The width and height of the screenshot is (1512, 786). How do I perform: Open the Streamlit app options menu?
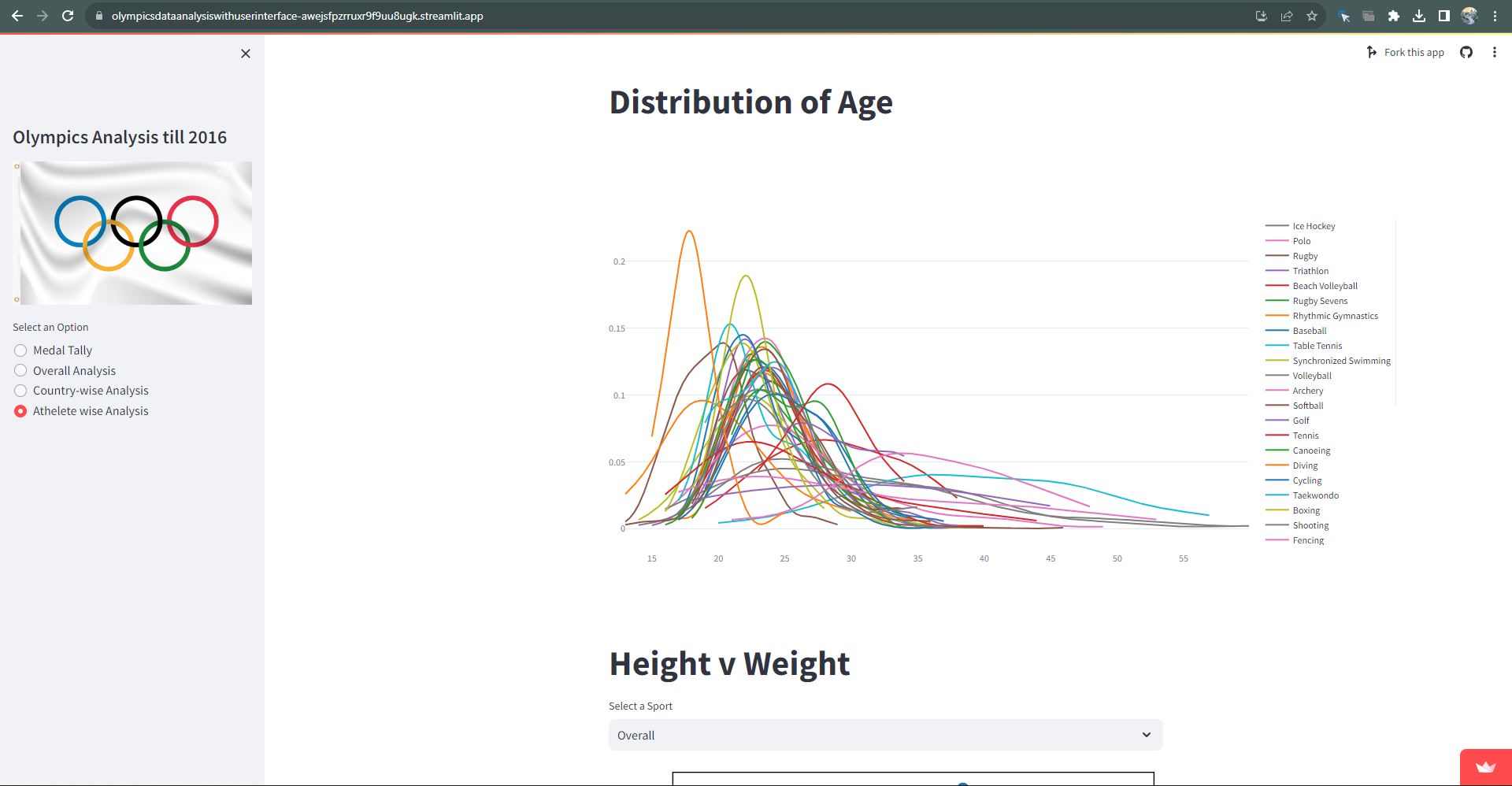tap(1494, 52)
